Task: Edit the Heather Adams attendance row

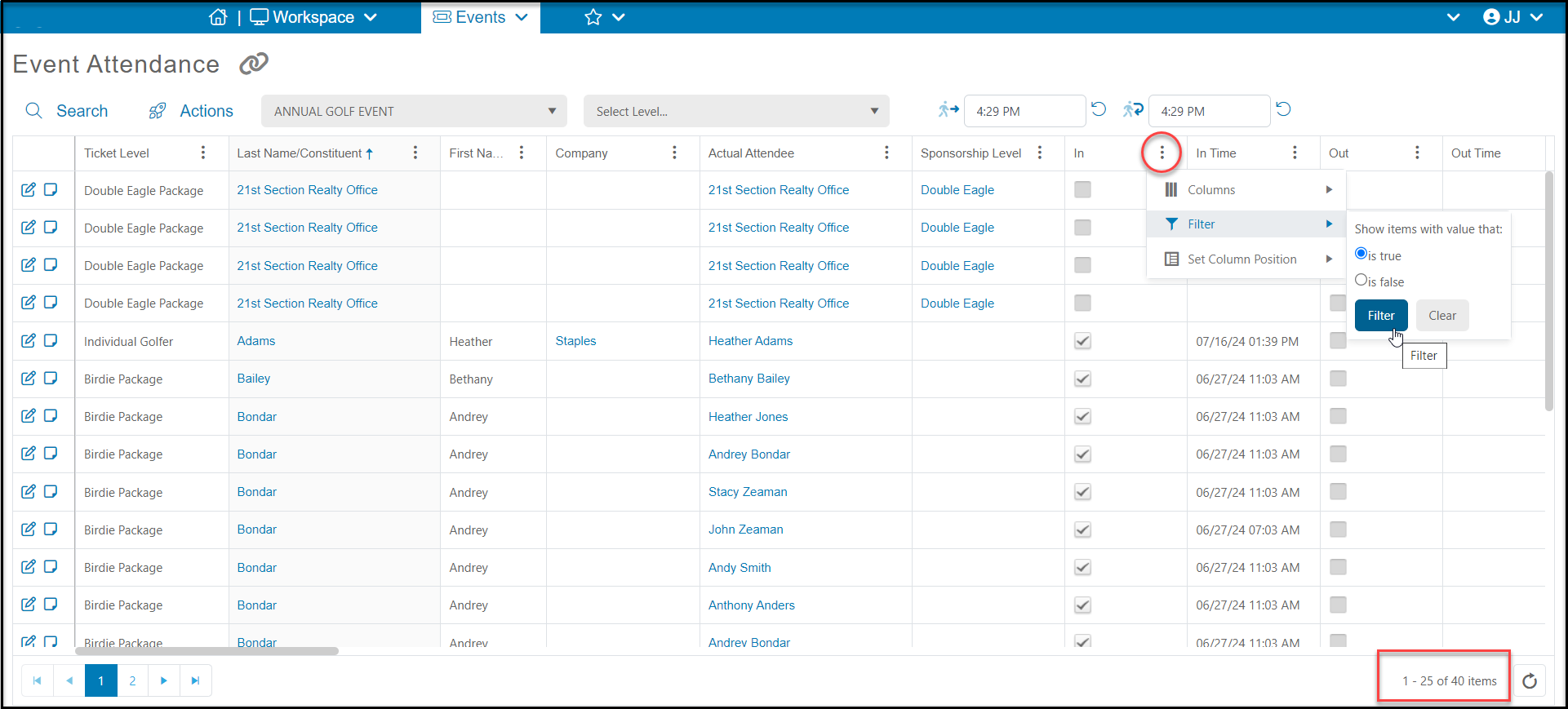Action: click(x=29, y=340)
